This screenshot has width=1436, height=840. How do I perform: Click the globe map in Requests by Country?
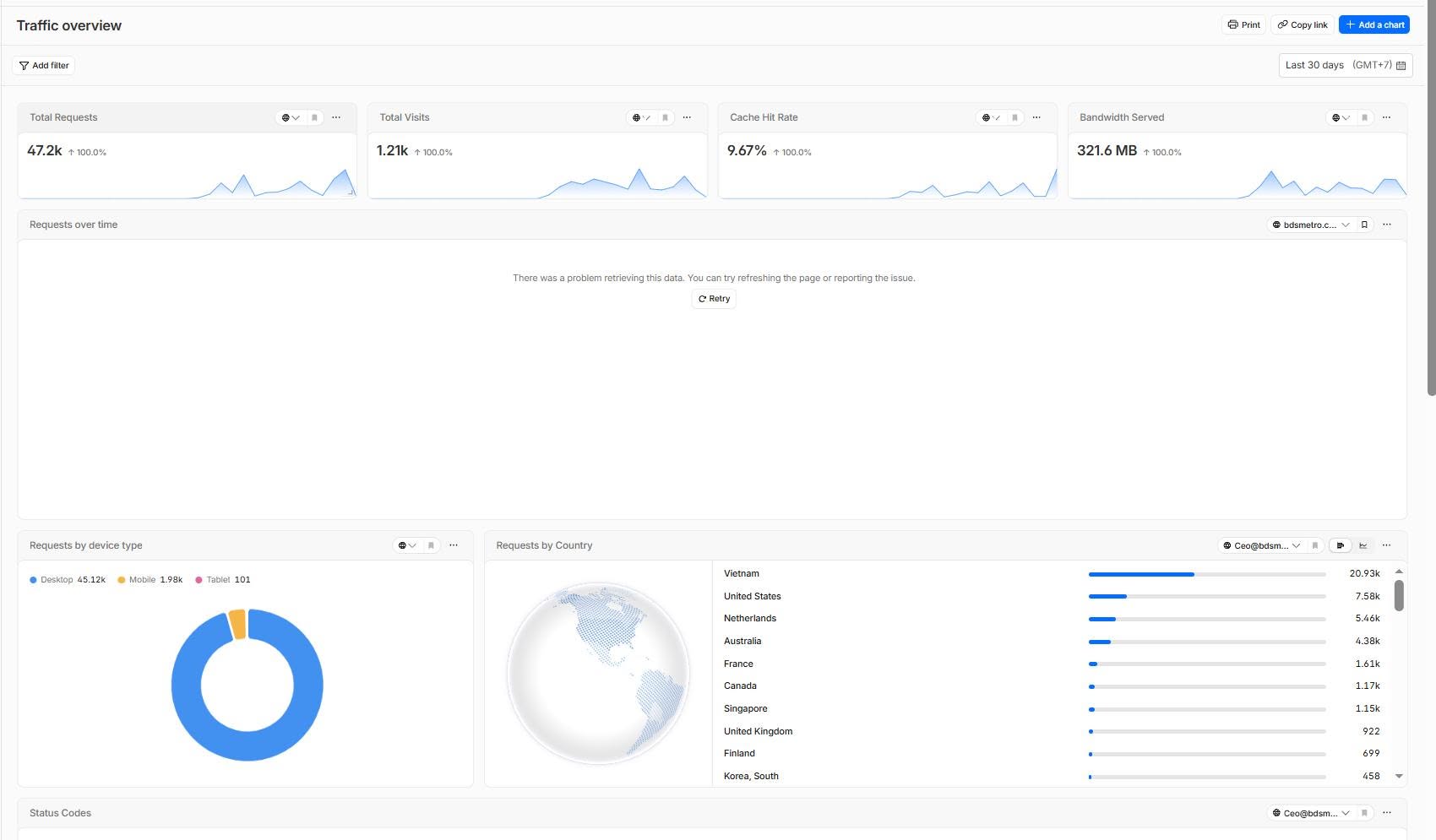[x=598, y=674]
